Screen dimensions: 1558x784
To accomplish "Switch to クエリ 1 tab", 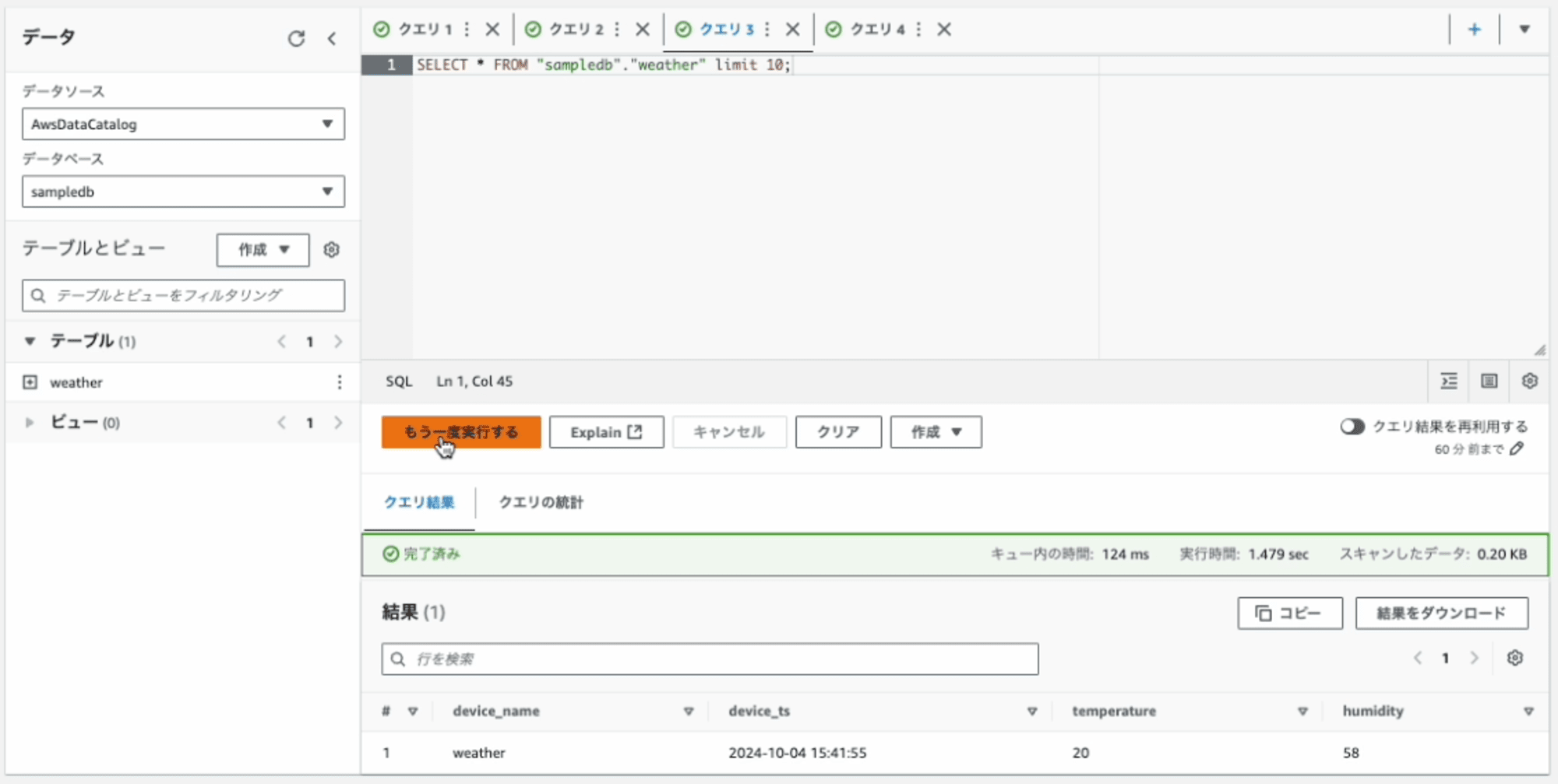I will (425, 30).
